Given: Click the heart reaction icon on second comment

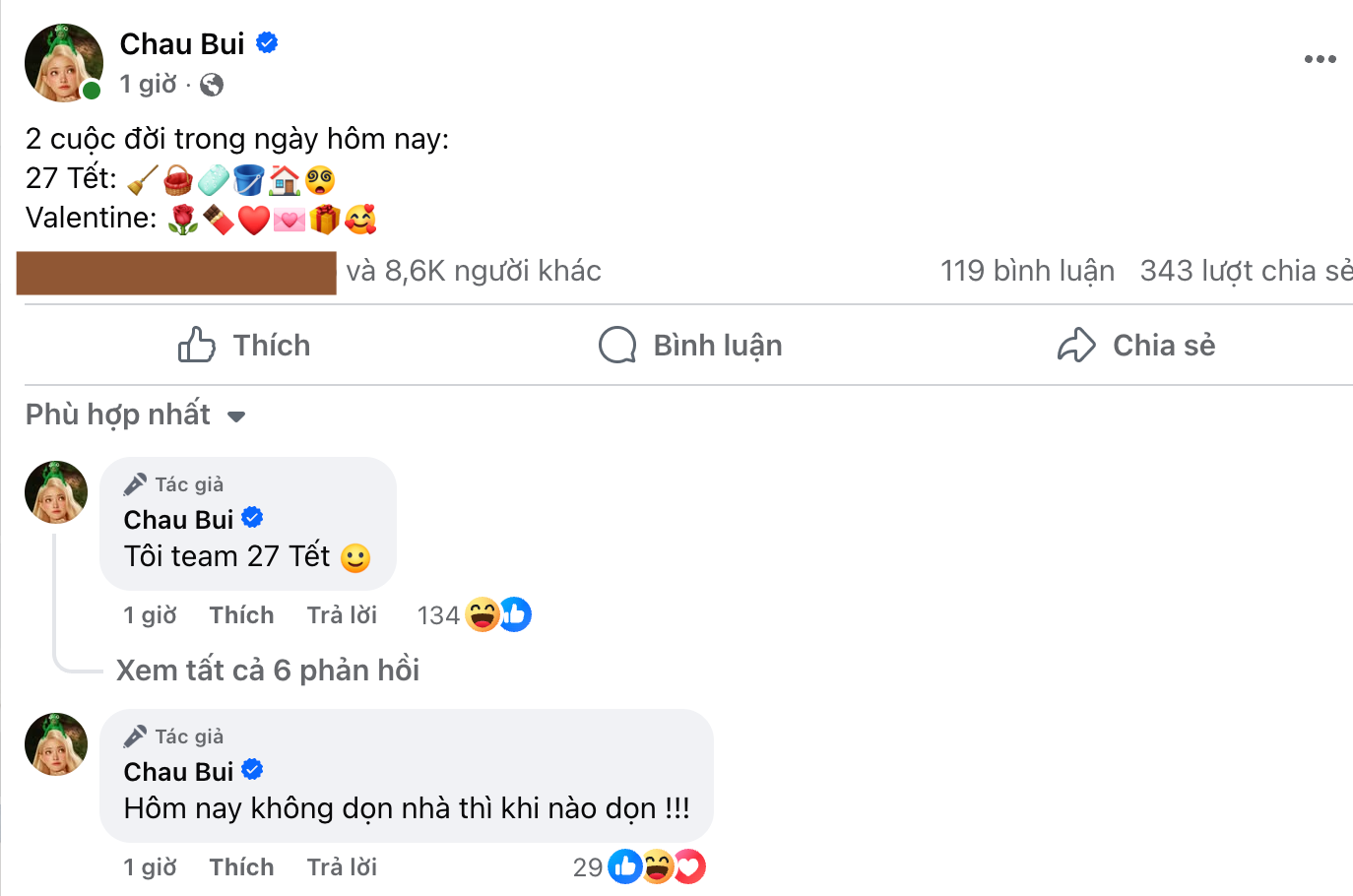Looking at the screenshot, I should [691, 866].
